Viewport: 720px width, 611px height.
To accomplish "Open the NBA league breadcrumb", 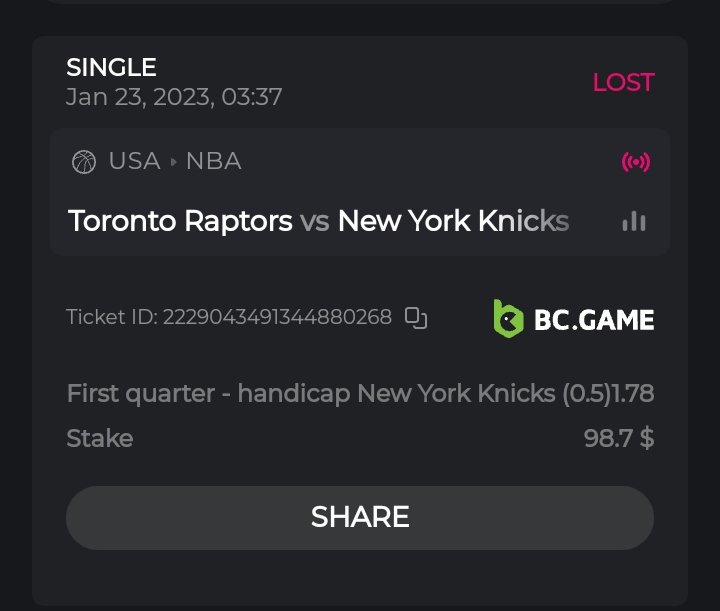I will point(213,162).
